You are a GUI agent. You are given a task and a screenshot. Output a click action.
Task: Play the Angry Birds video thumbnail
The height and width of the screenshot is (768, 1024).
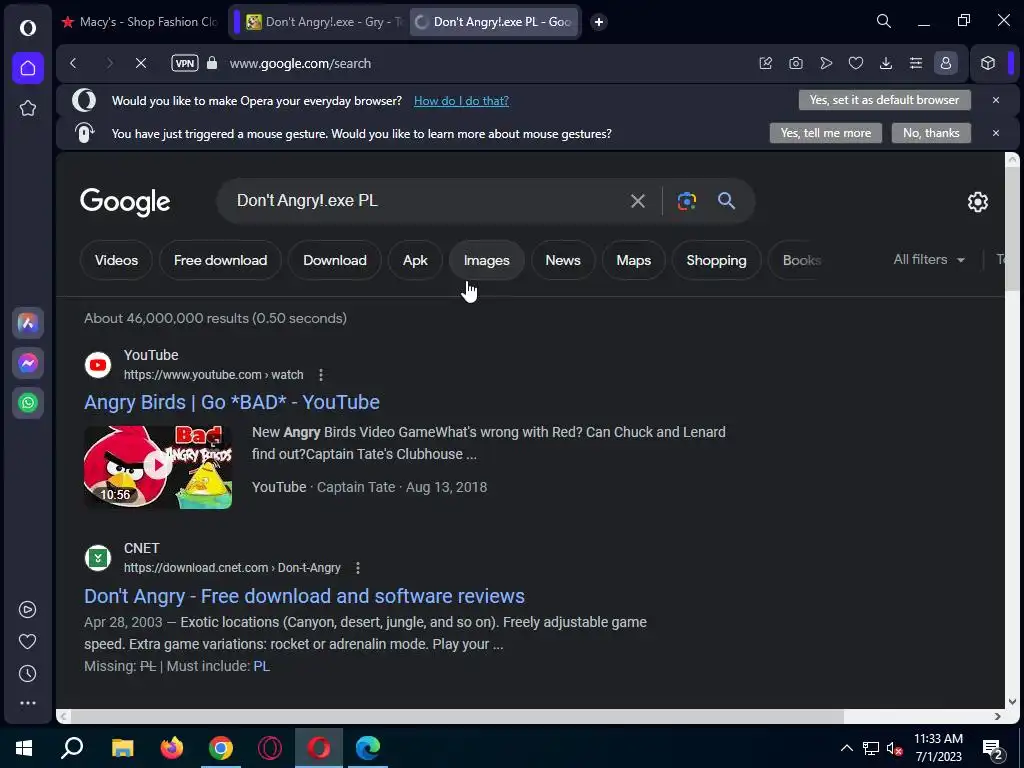coord(158,466)
